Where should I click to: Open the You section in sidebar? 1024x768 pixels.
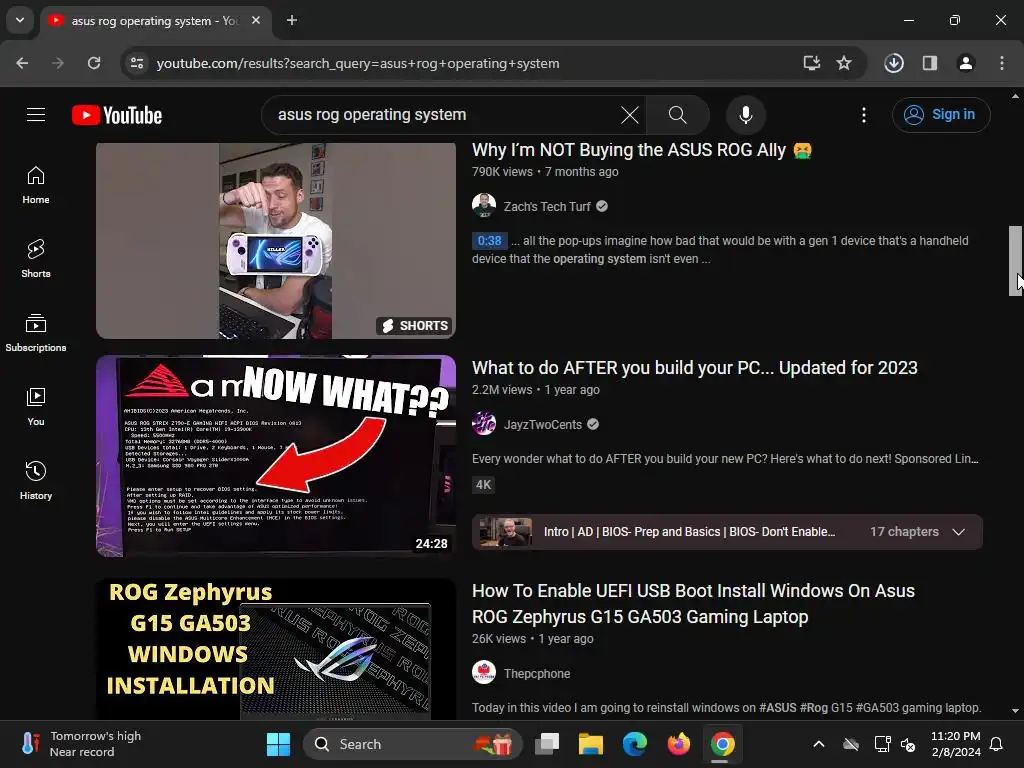(36, 407)
